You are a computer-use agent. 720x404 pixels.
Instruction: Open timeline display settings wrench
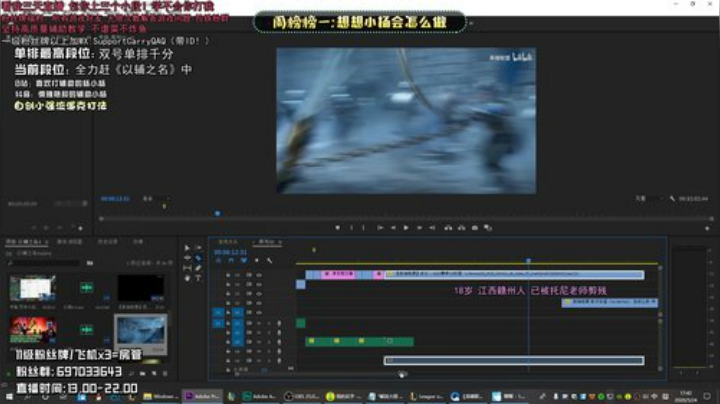tap(270, 261)
